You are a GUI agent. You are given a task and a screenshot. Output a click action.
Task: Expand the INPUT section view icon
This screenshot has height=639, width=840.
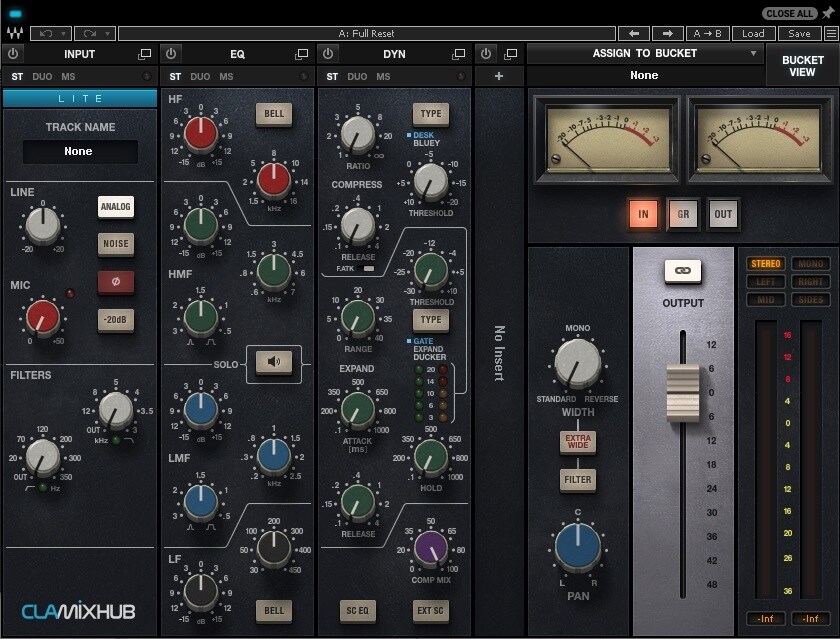click(145, 54)
